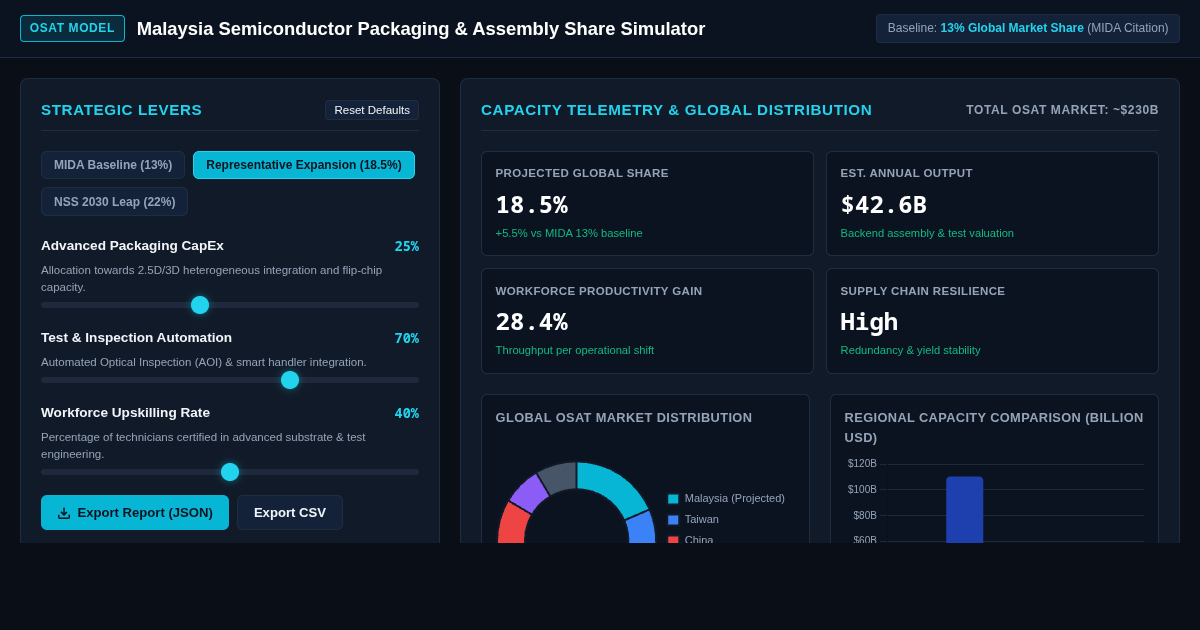Click the 70% automation value
Image resolution: width=1200 pixels, height=630 pixels.
tap(406, 338)
